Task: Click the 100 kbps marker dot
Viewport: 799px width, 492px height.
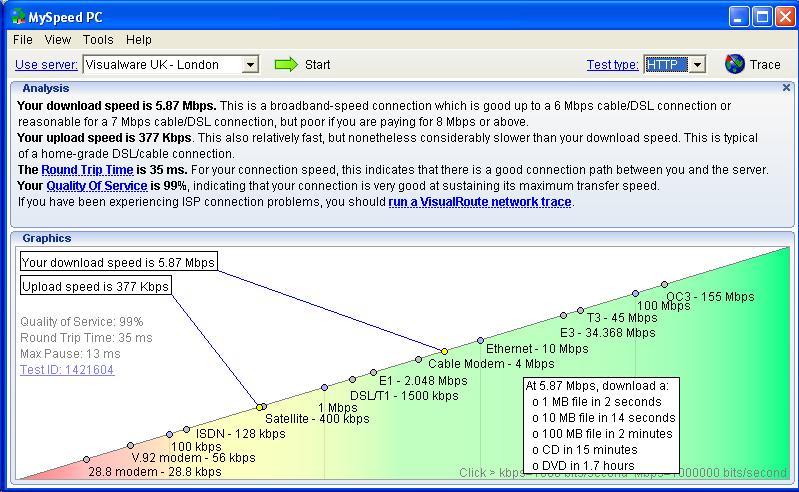Action: (x=170, y=434)
